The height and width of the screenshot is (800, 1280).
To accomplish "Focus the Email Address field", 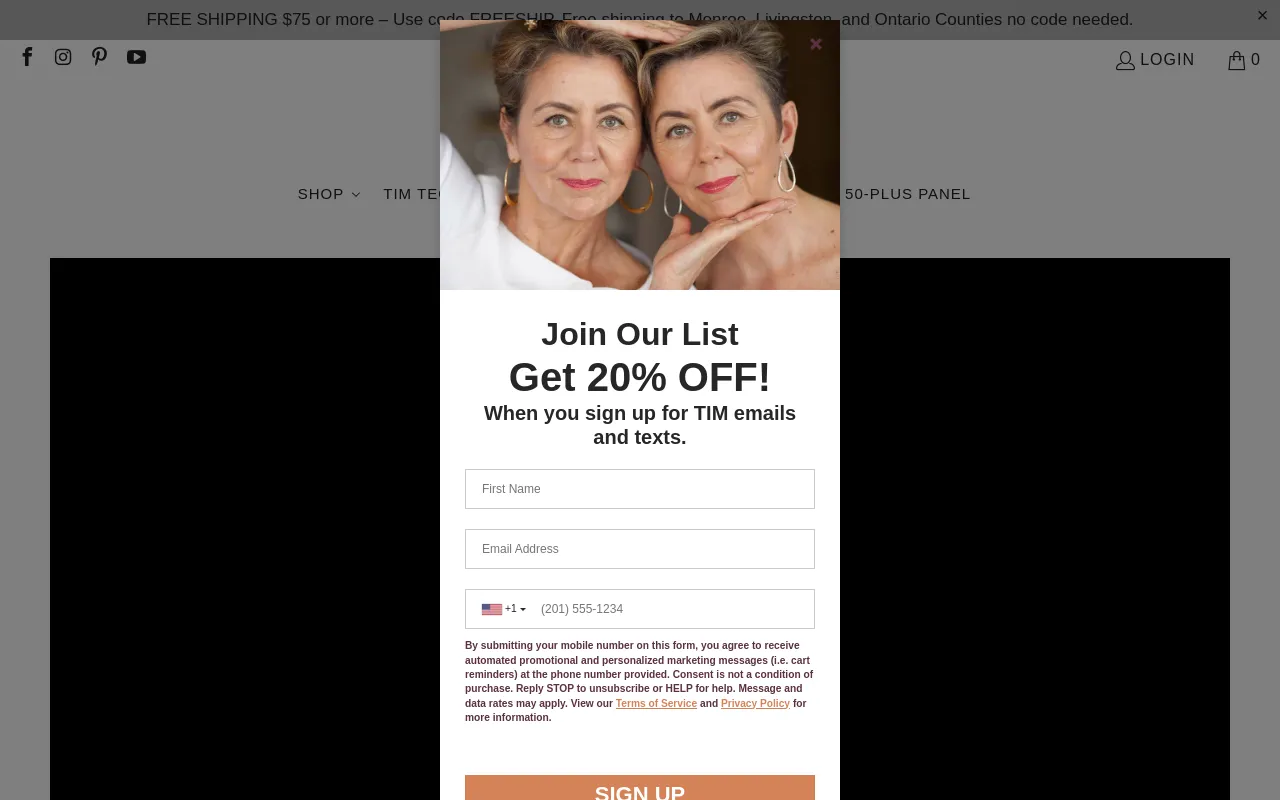I will coord(640,549).
